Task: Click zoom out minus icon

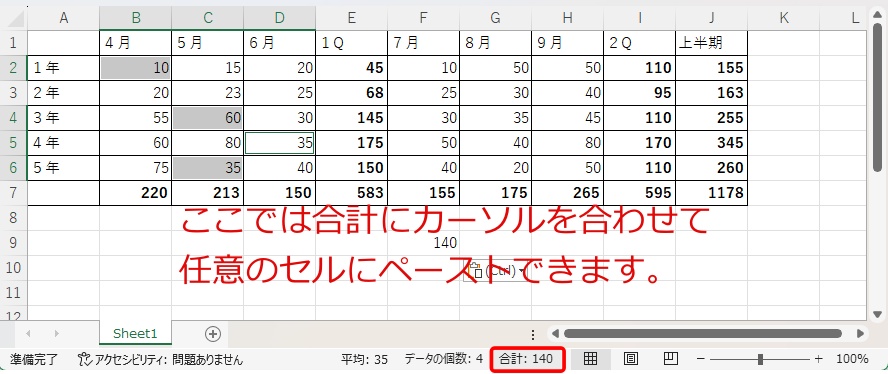Action: [701, 359]
